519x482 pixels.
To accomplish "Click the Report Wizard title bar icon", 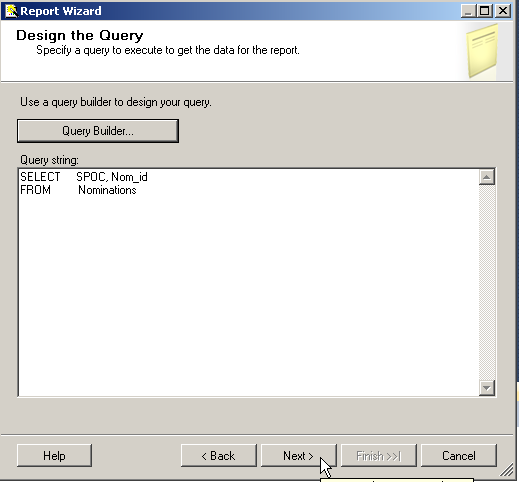I will [x=11, y=11].
